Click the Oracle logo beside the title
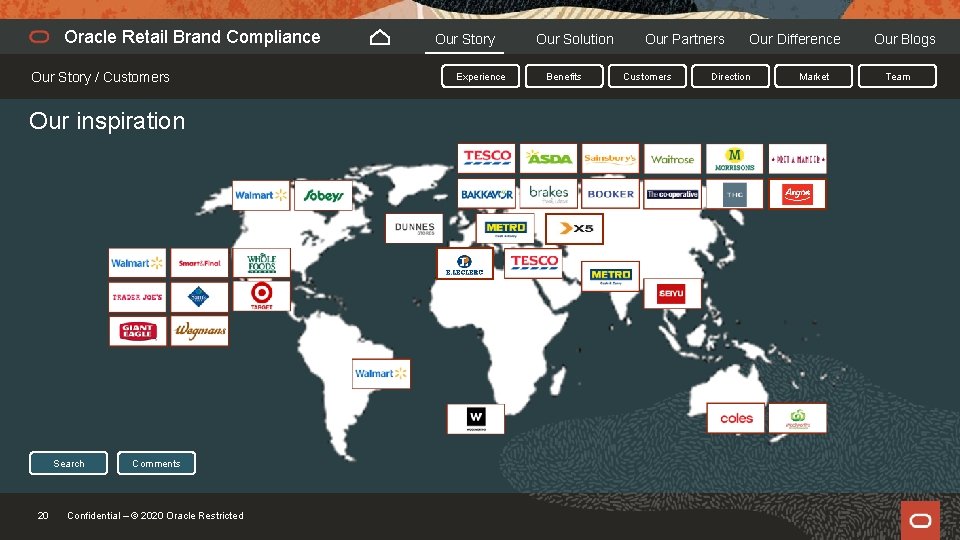 click(x=39, y=37)
